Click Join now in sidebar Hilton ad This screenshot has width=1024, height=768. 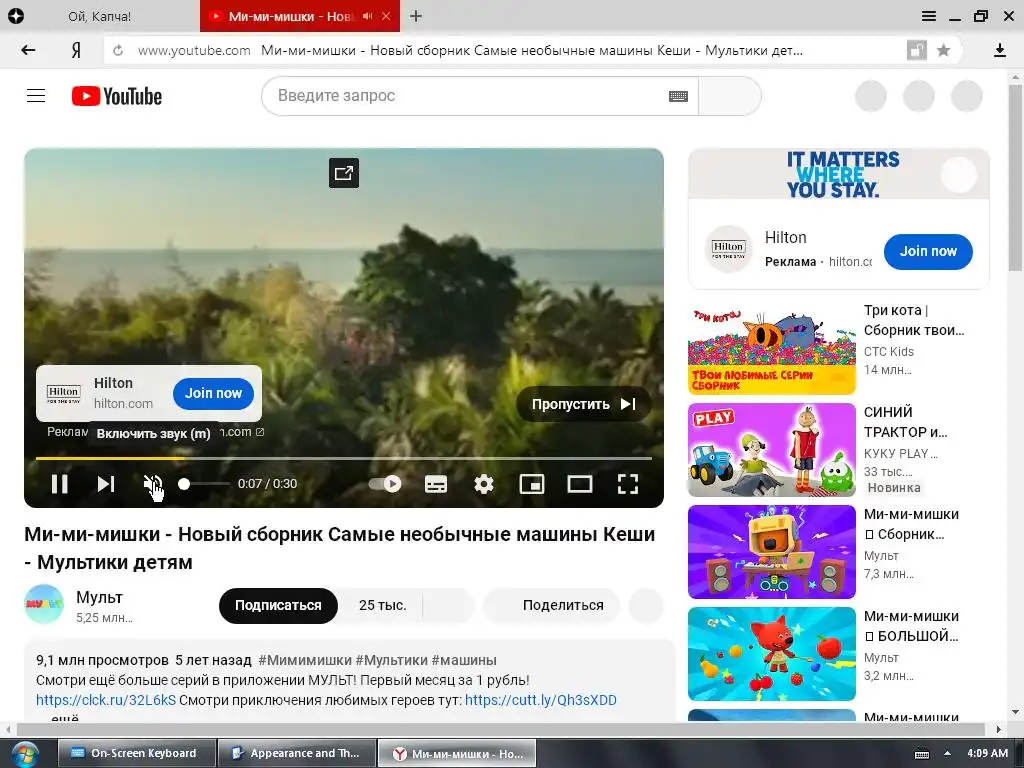pyautogui.click(x=928, y=251)
